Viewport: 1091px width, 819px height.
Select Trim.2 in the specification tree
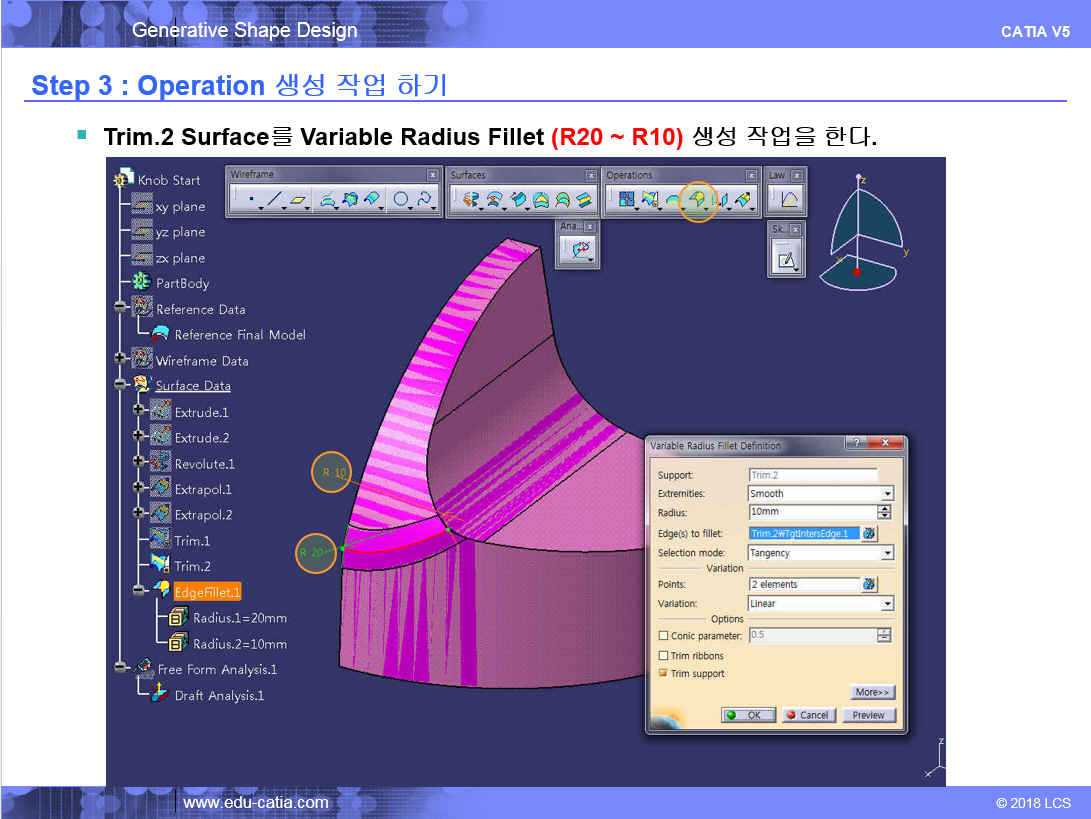coord(192,566)
